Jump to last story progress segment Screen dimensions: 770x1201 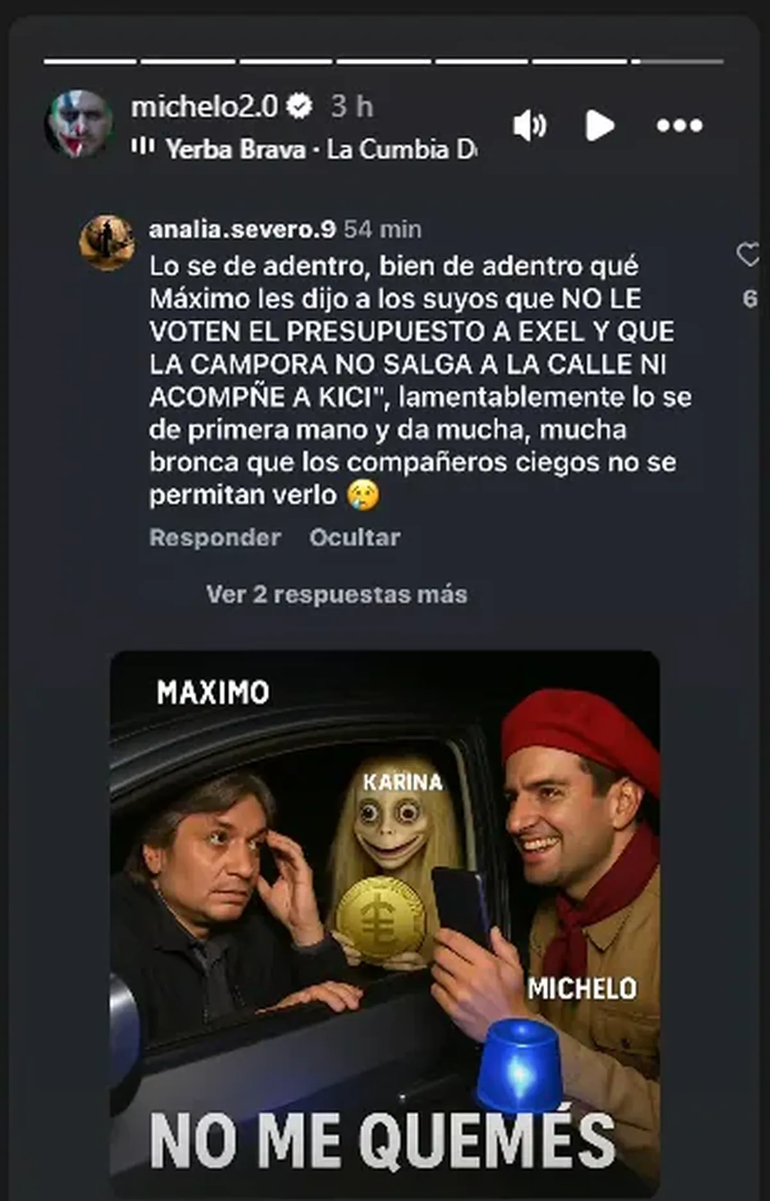(676, 62)
